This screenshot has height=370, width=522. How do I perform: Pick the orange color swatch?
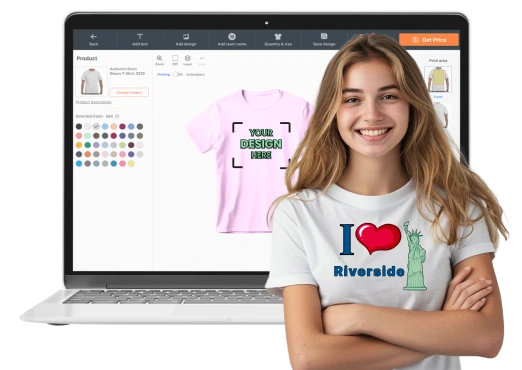[87, 154]
